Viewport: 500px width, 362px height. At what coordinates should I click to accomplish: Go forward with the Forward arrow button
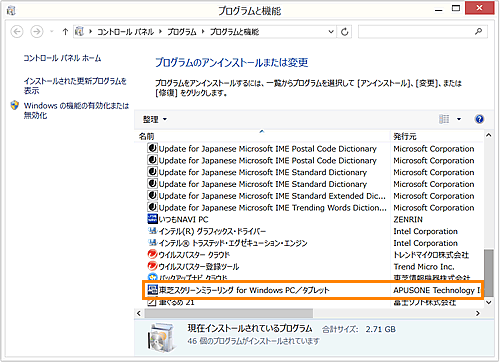(37, 32)
